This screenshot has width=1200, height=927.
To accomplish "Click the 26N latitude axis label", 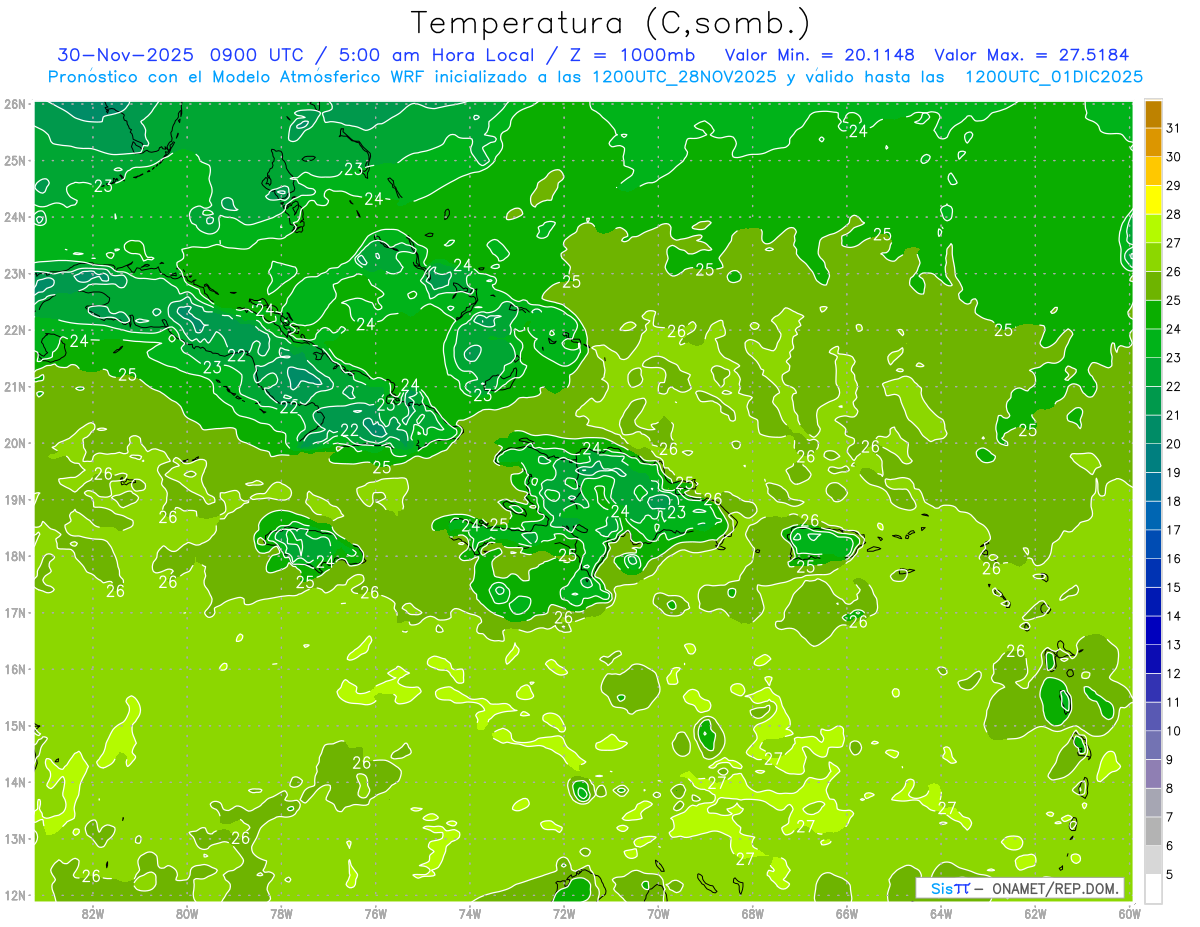I will coord(15,104).
